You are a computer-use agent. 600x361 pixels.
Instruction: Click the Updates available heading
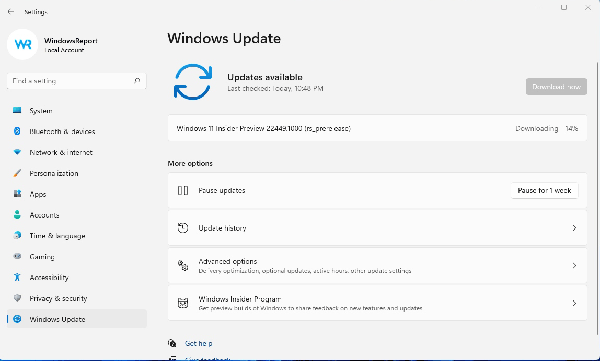(265, 77)
